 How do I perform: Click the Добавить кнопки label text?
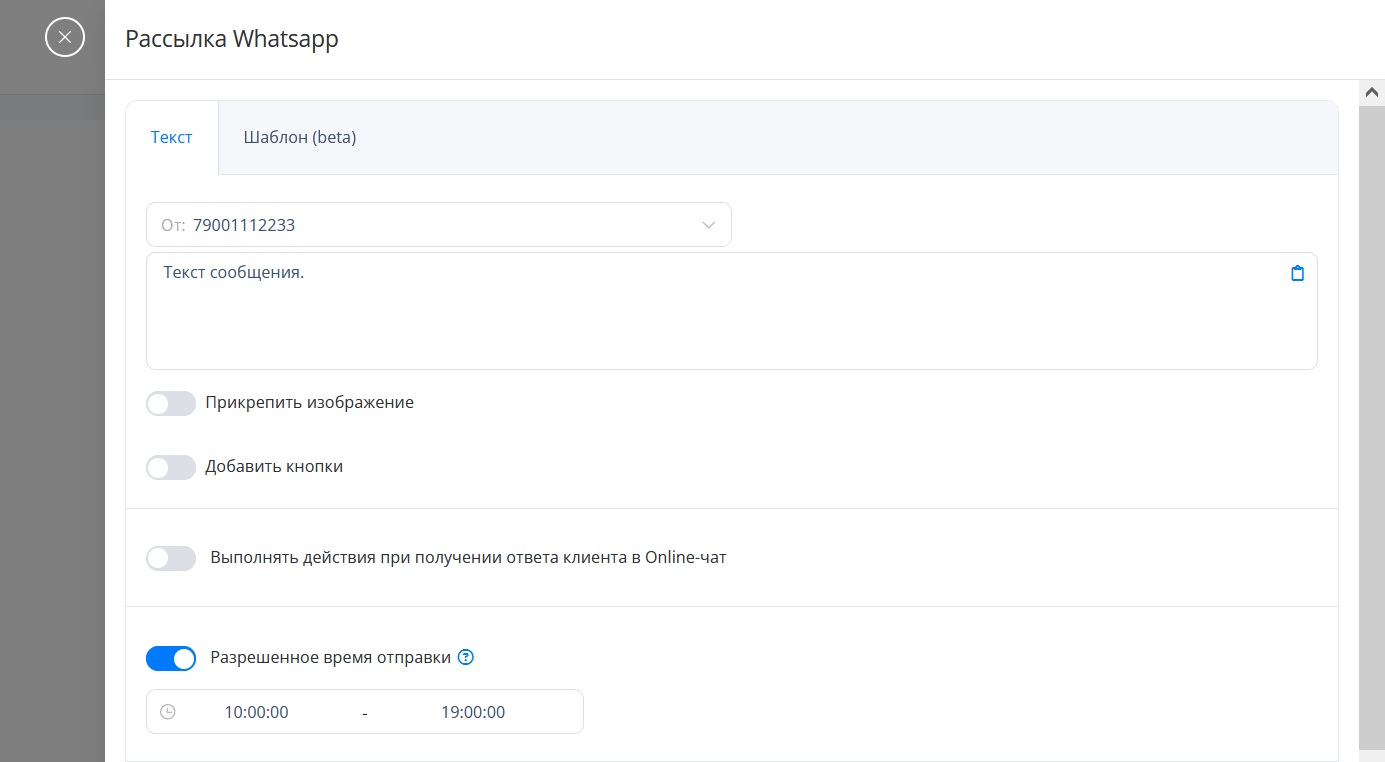(274, 466)
